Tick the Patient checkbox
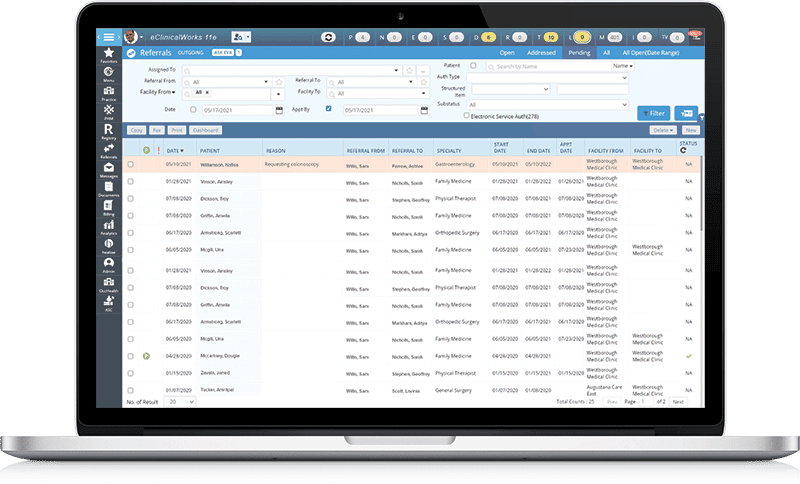 click(x=473, y=65)
